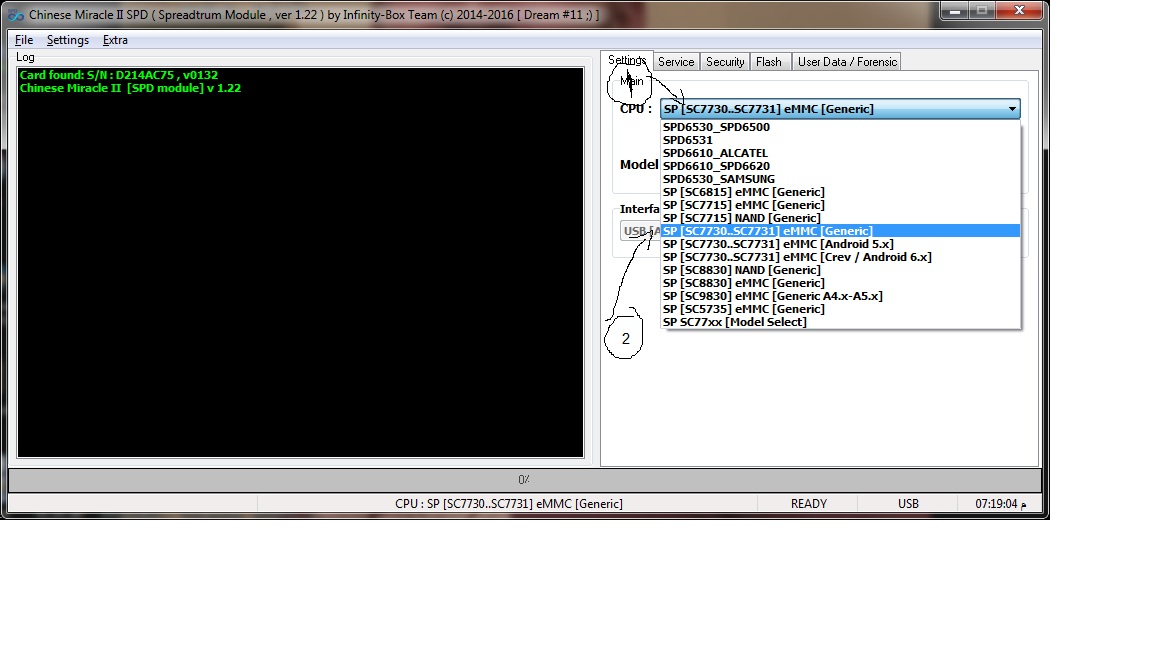Image resolution: width=1152 pixels, height=648 pixels.
Task: Minimize the Chinese Miracle II window
Action: point(954,11)
